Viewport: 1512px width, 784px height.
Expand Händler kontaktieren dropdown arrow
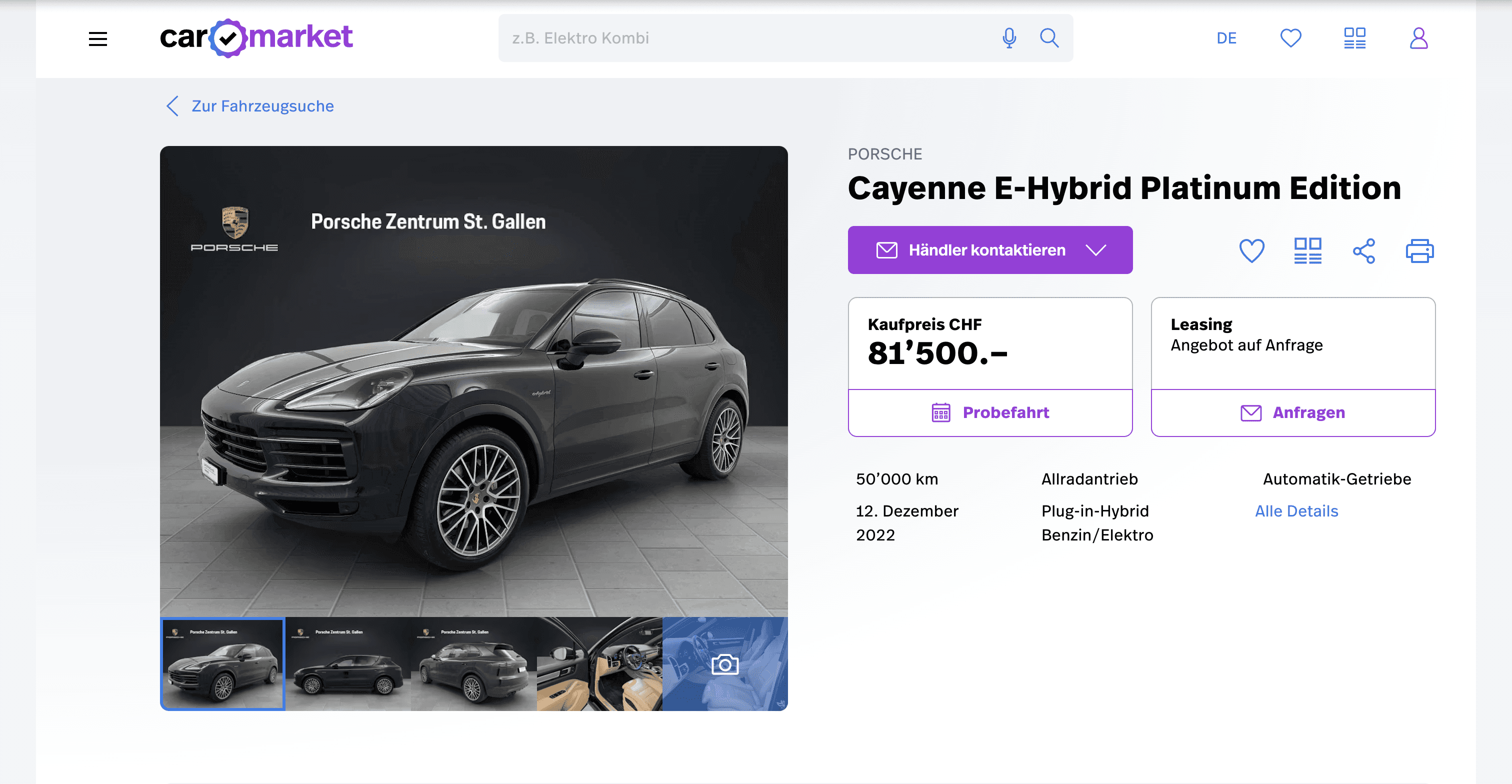(x=1095, y=250)
